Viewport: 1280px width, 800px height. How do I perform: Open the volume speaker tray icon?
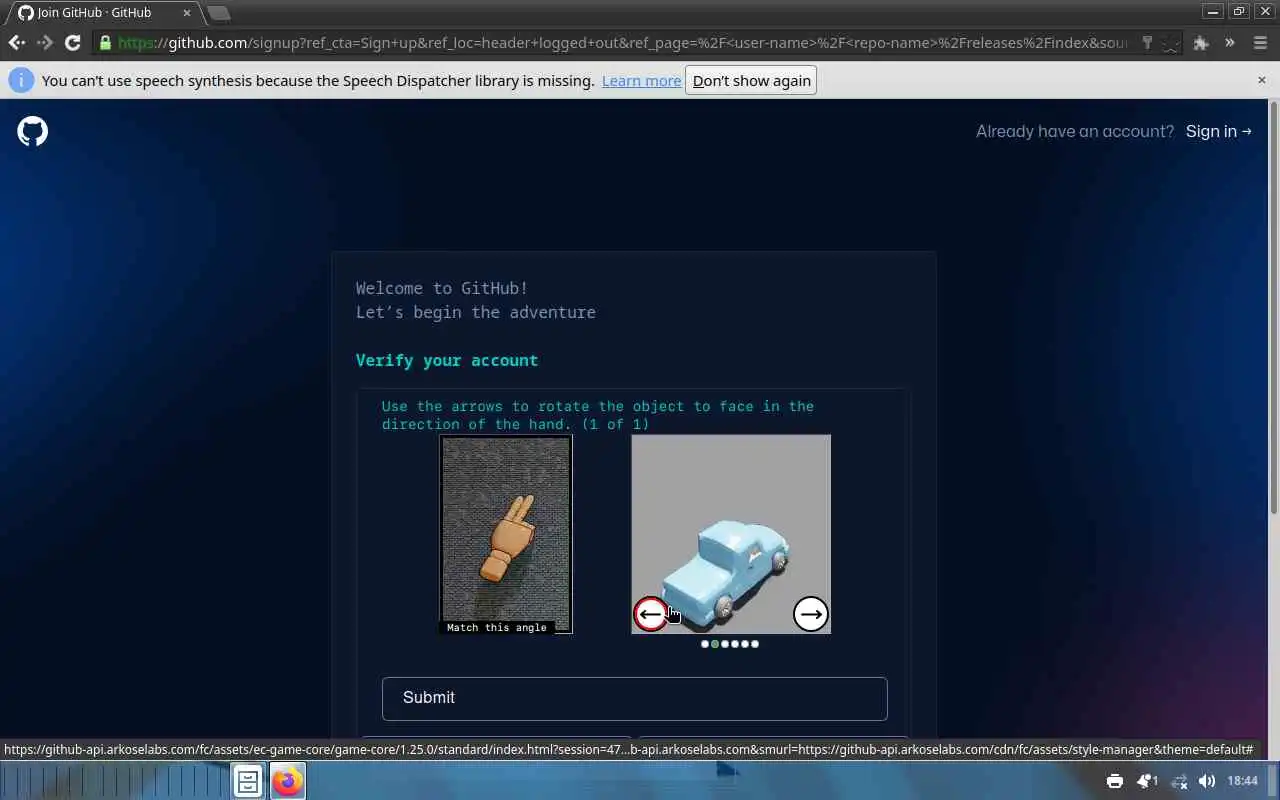click(1207, 781)
